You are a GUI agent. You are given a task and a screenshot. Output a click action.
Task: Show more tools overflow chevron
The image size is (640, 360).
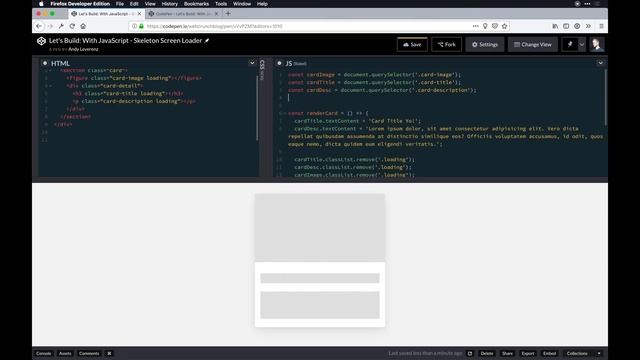point(588,26)
